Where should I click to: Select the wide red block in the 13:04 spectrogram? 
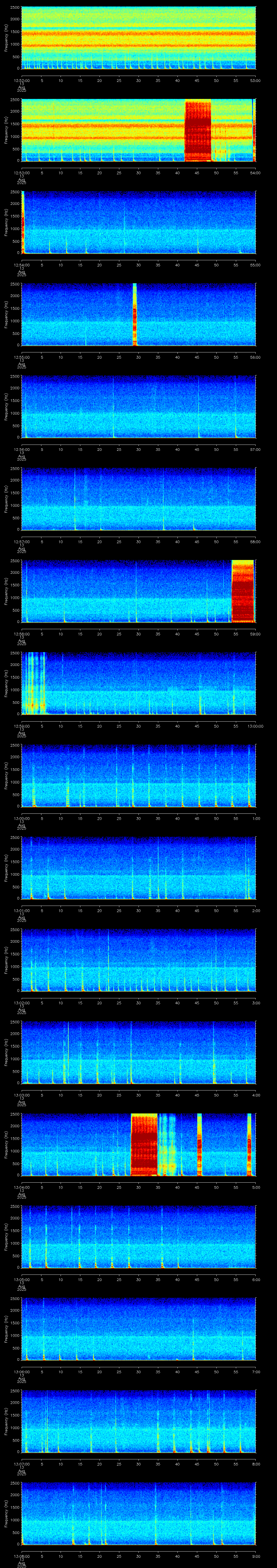[144, 1144]
